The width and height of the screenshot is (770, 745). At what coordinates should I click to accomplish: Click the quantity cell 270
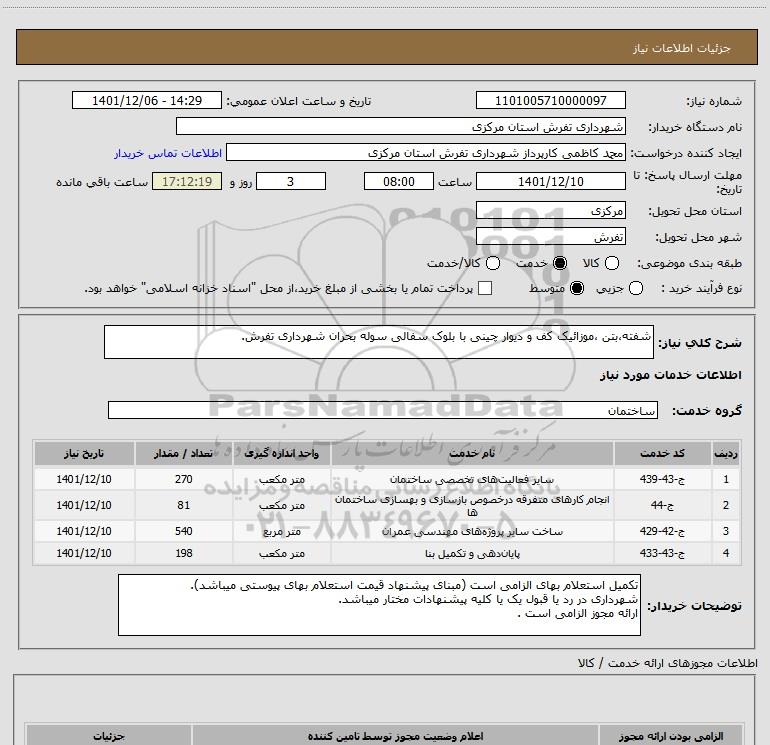(x=184, y=479)
